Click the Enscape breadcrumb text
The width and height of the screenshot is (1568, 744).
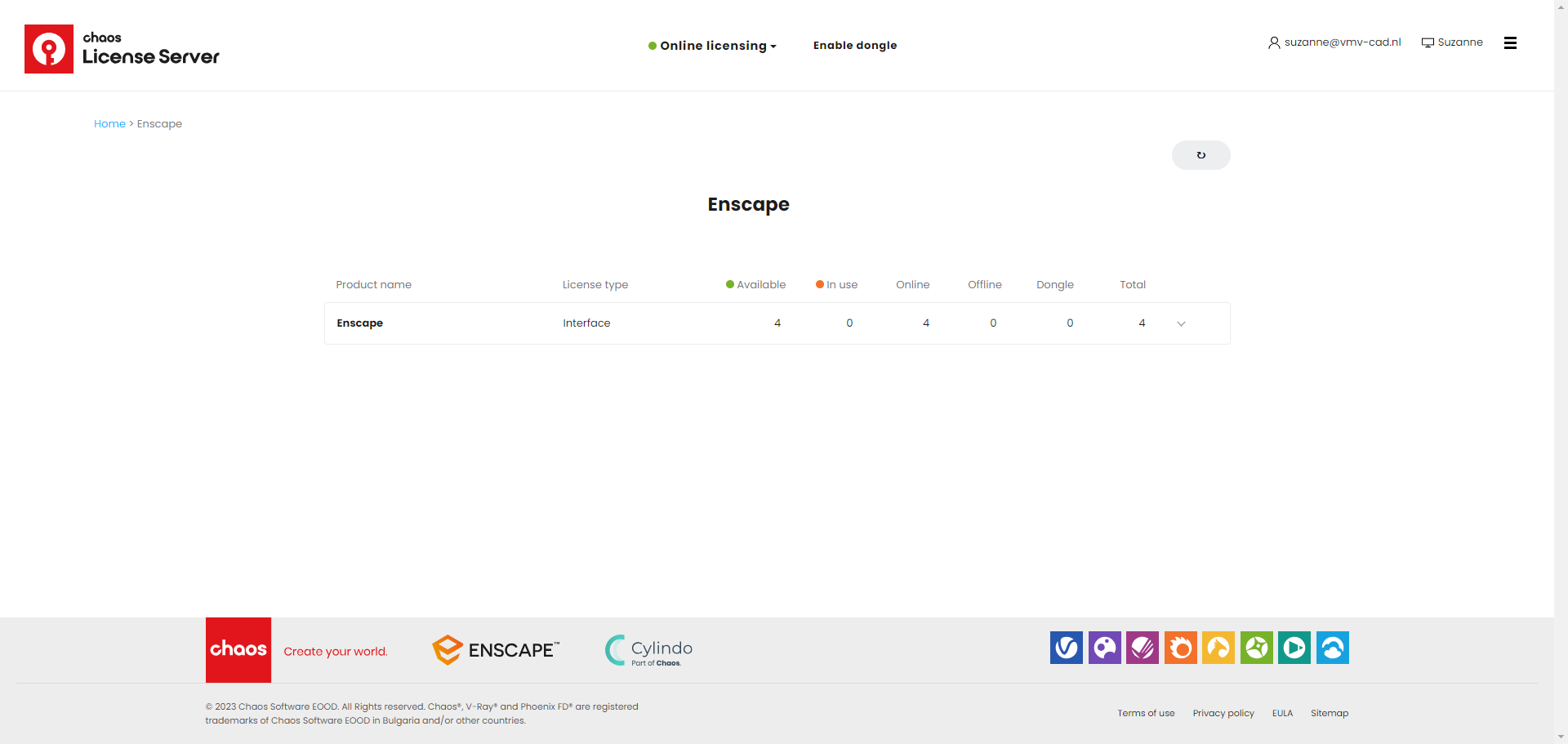[x=159, y=124]
